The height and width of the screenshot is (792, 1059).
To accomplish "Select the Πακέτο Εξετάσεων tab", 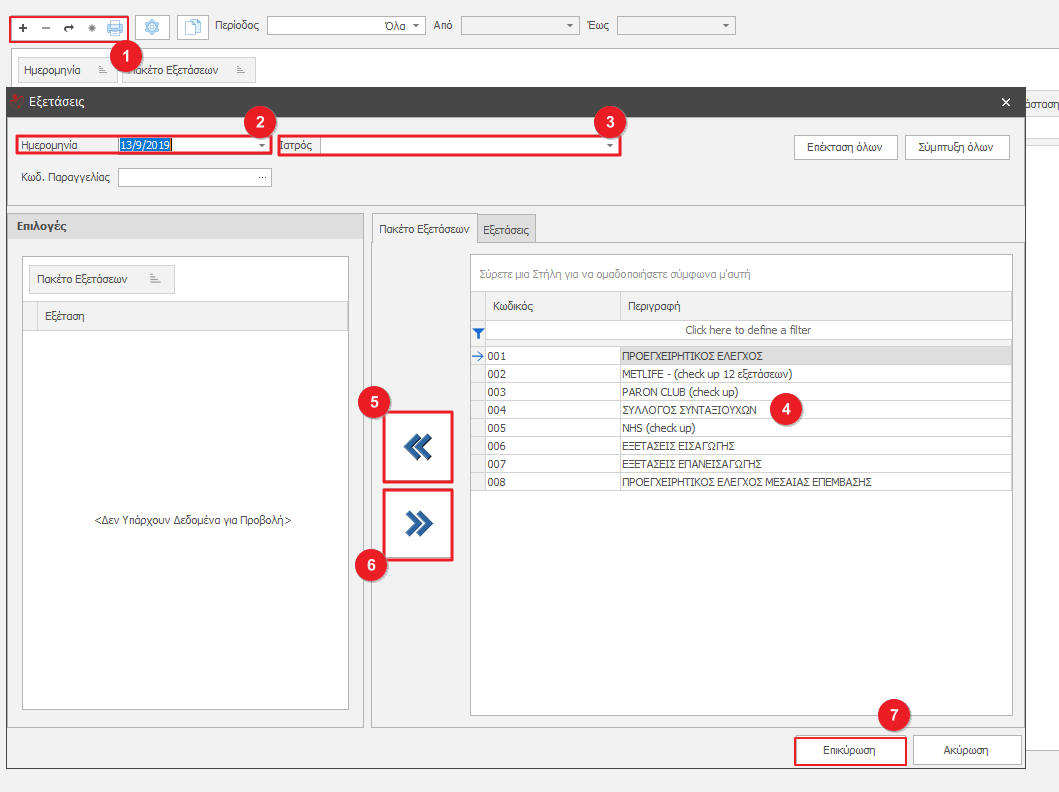I will point(424,229).
